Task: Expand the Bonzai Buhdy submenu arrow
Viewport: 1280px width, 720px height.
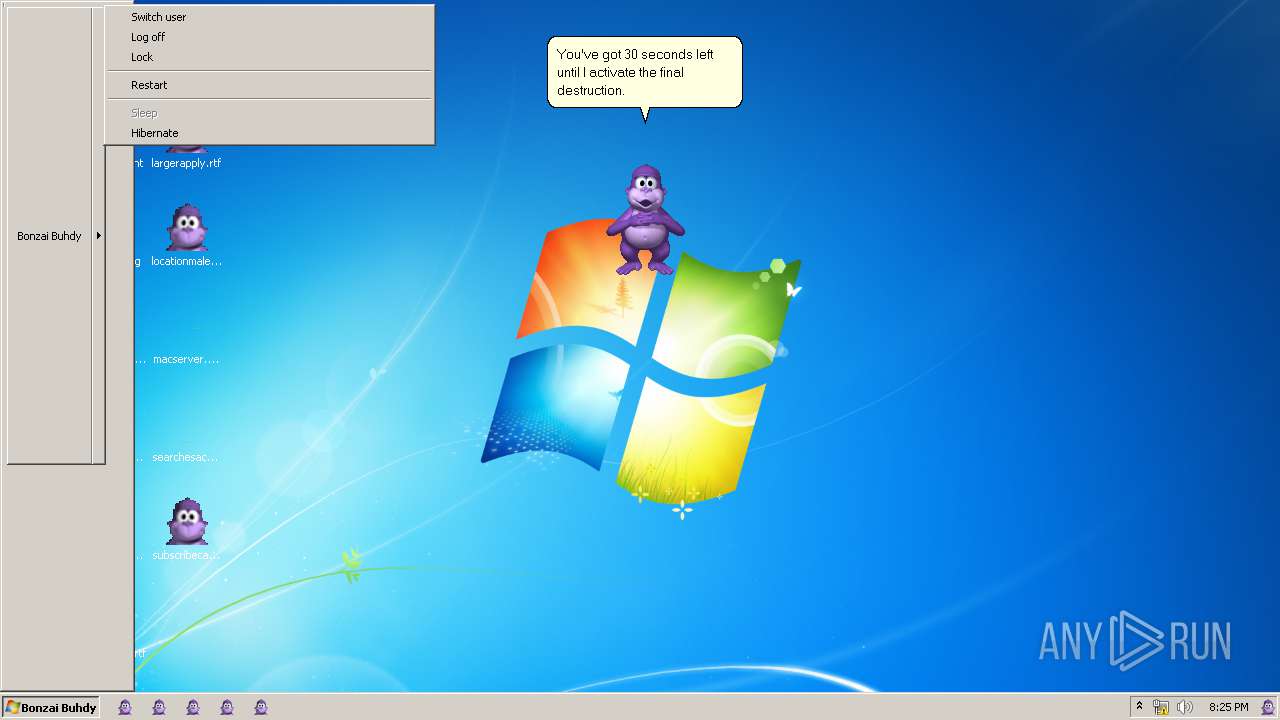Action: pos(98,236)
